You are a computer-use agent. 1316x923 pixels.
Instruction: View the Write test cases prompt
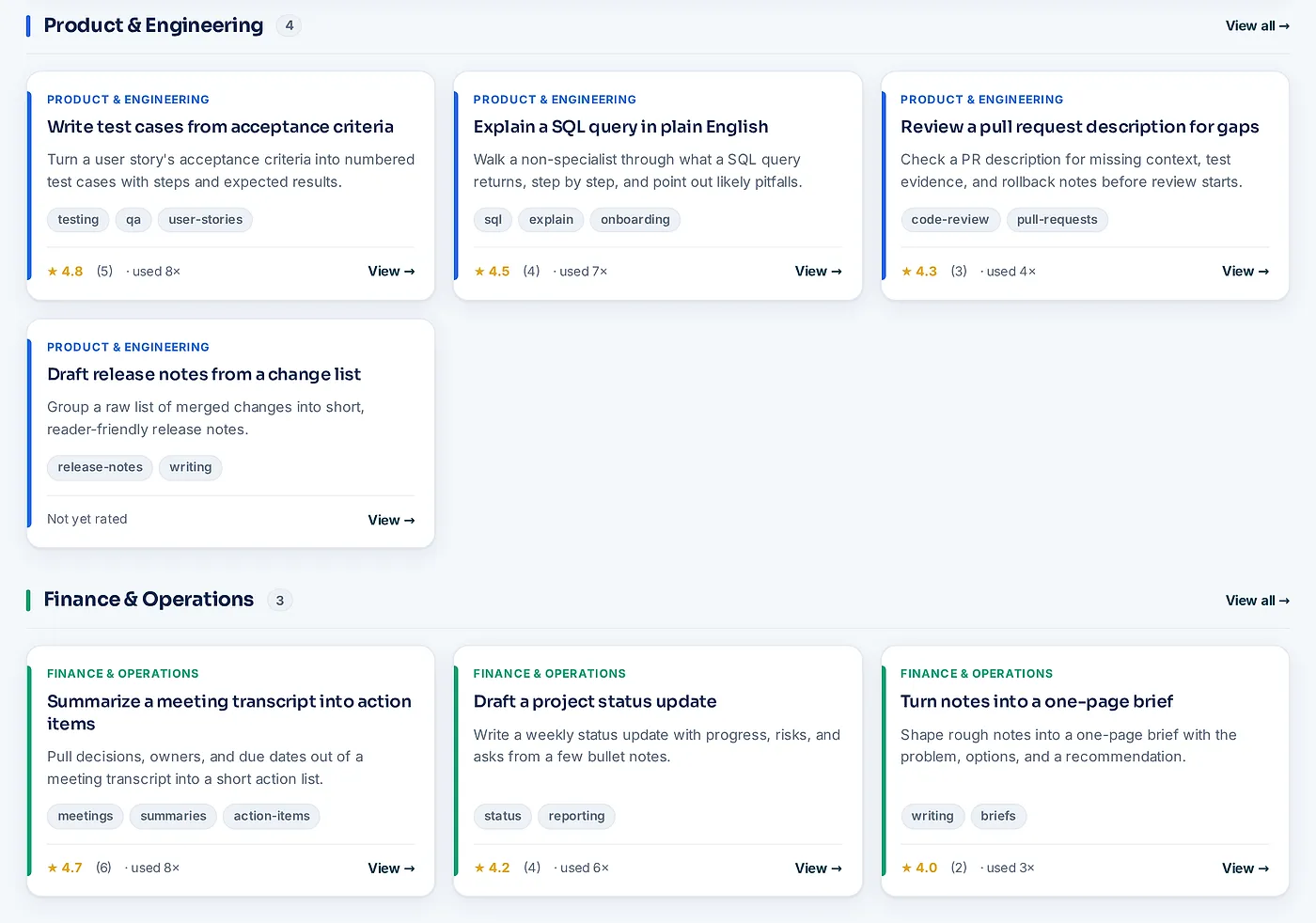pos(391,272)
